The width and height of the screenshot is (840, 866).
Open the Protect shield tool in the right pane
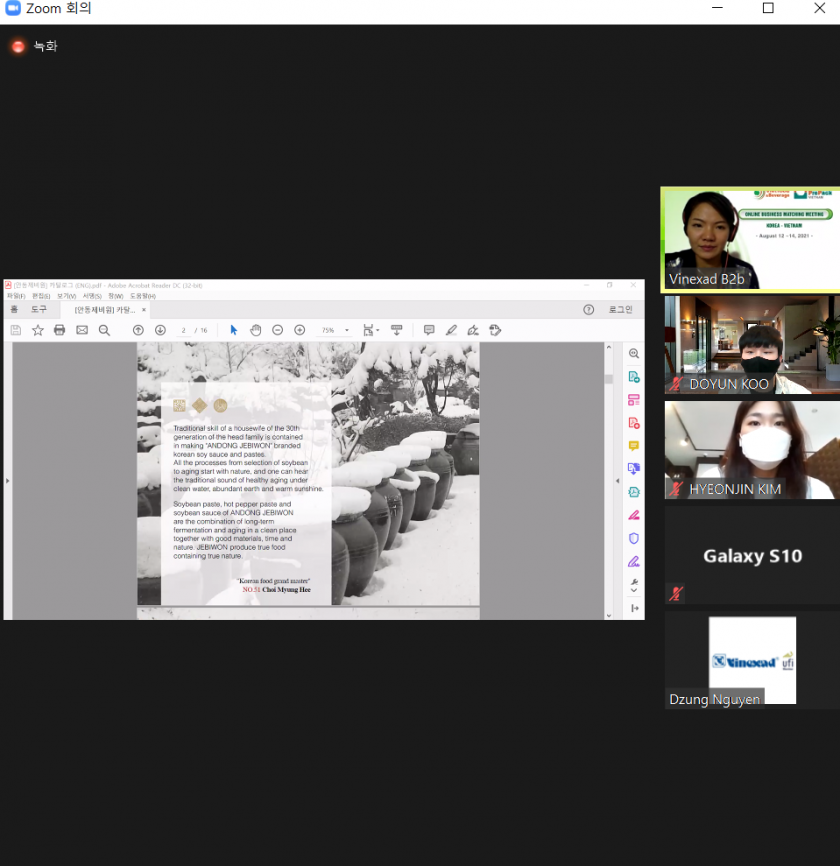pos(634,538)
